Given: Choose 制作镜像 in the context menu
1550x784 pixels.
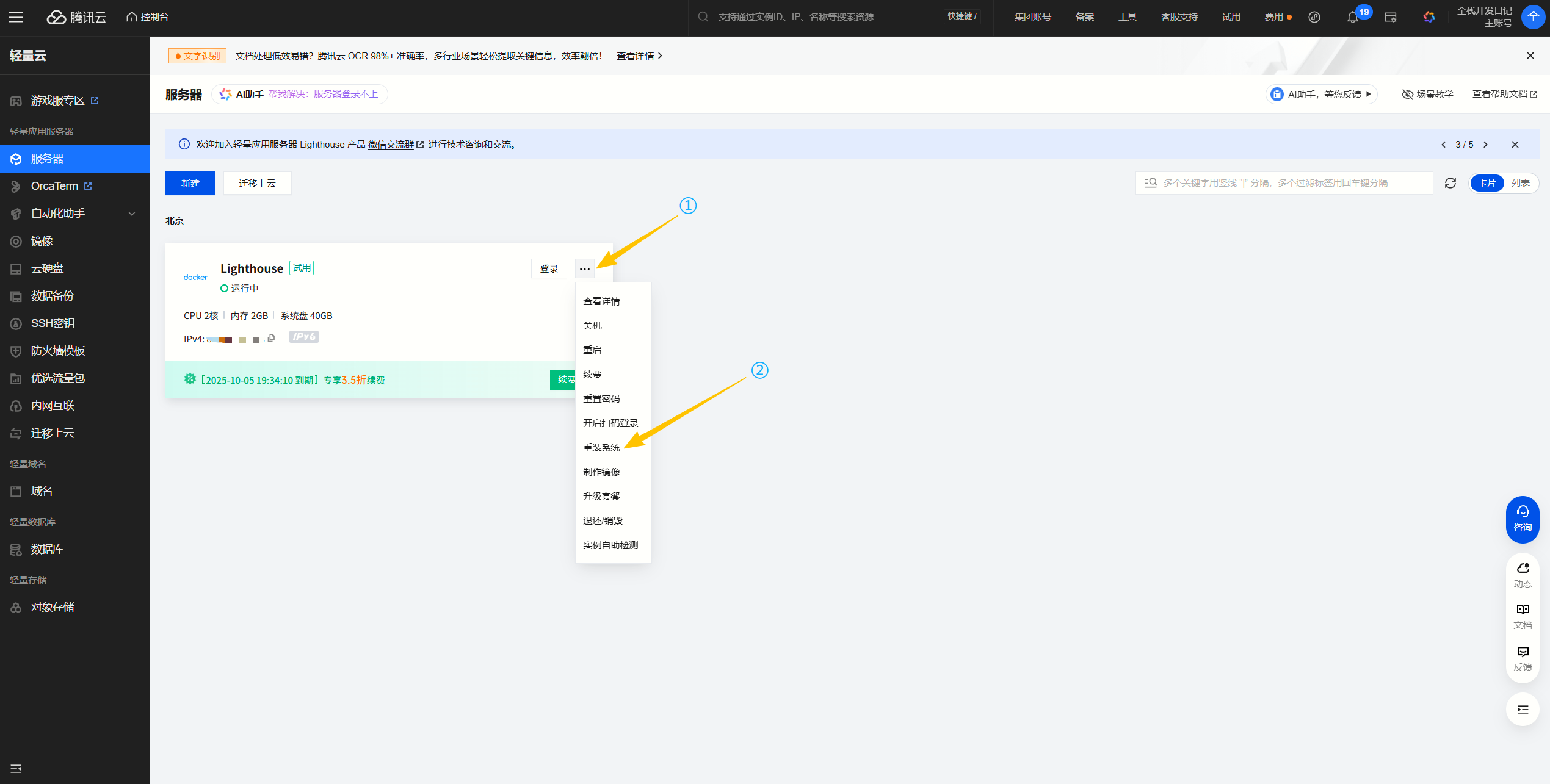Looking at the screenshot, I should (x=601, y=472).
